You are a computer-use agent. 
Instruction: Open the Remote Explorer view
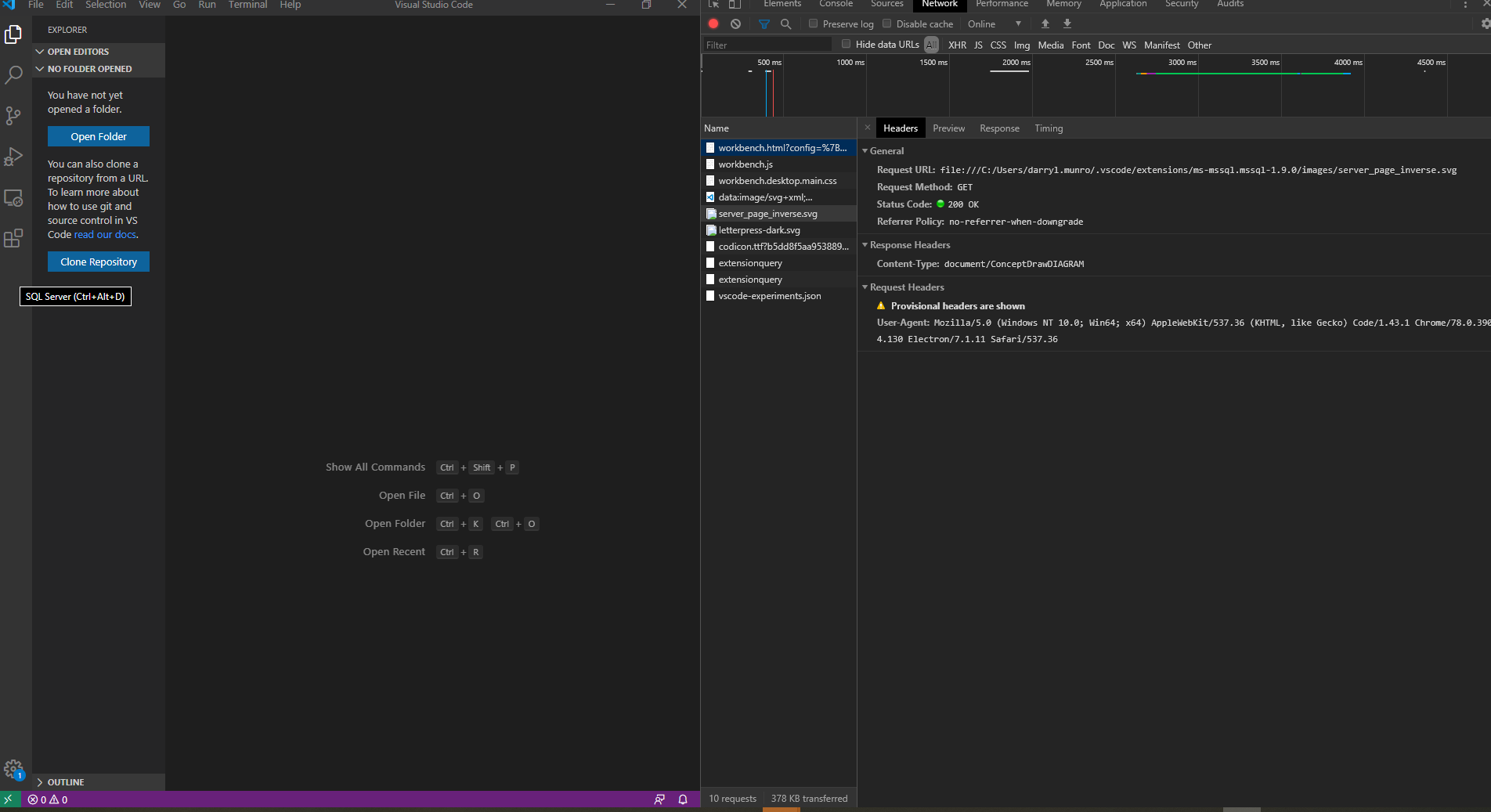tap(13, 197)
